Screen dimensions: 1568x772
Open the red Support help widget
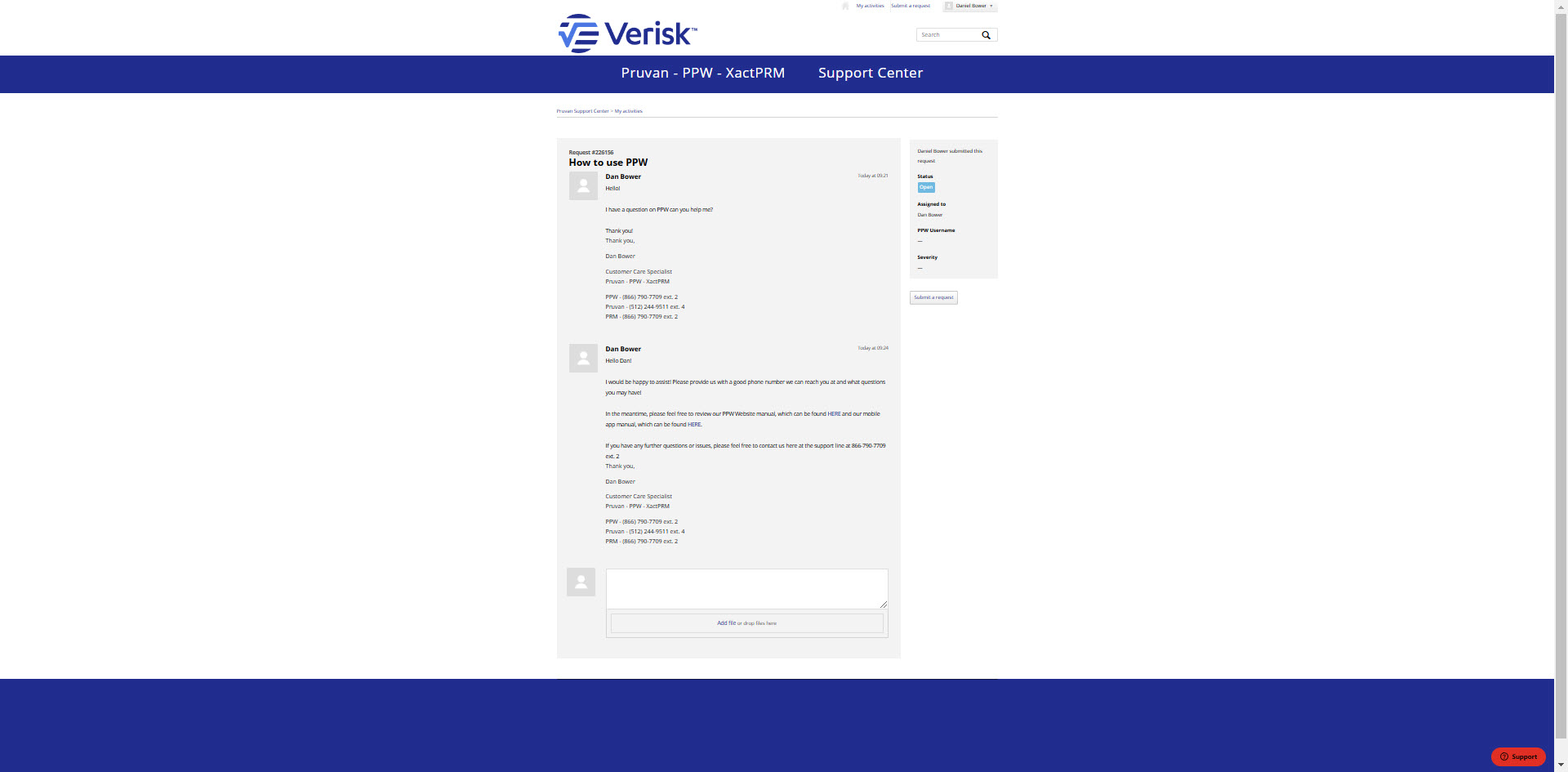tap(1518, 756)
